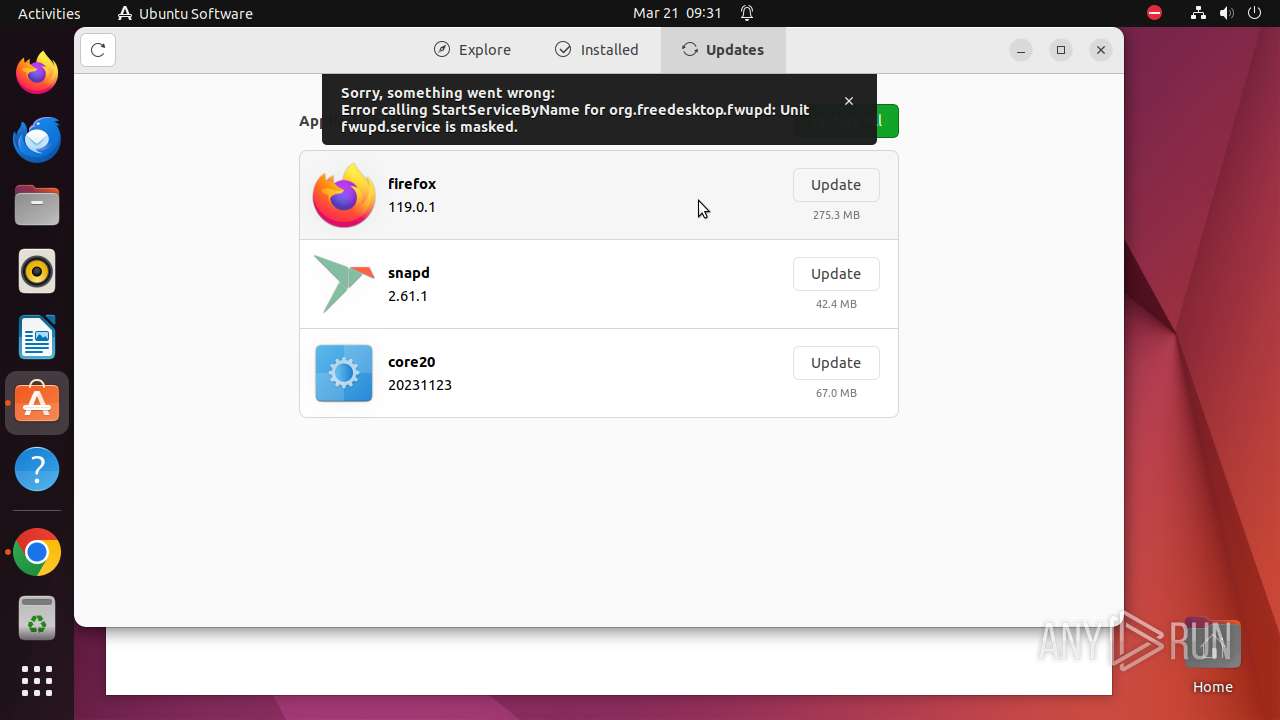
Task: Select the snapd row title
Action: click(409, 273)
